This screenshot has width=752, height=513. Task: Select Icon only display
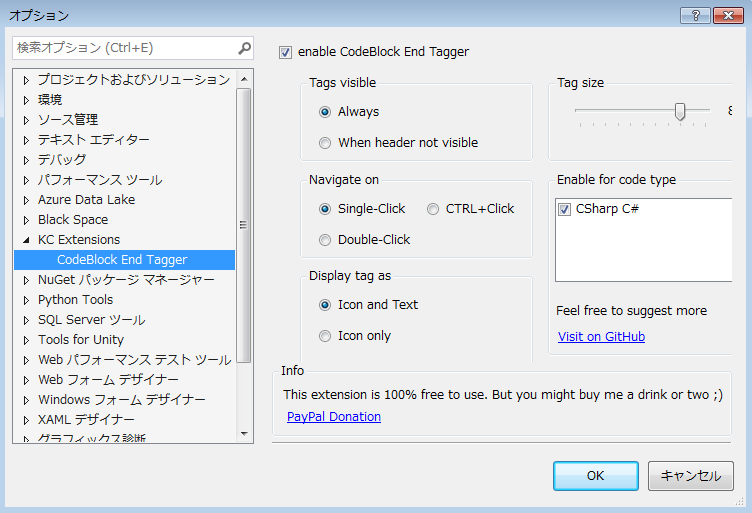325,336
